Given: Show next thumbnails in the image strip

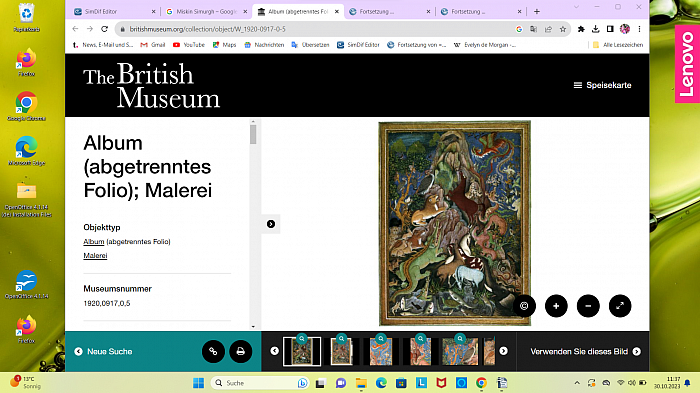Looking at the screenshot, I should tap(504, 351).
